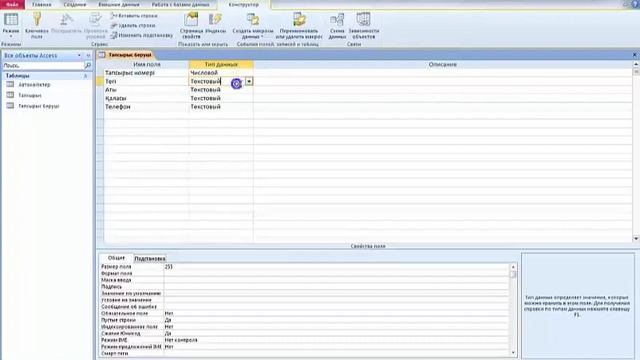Switch to the Создание ribbon tab
Image resolution: width=640 pixels, height=360 pixels.
[75, 4]
